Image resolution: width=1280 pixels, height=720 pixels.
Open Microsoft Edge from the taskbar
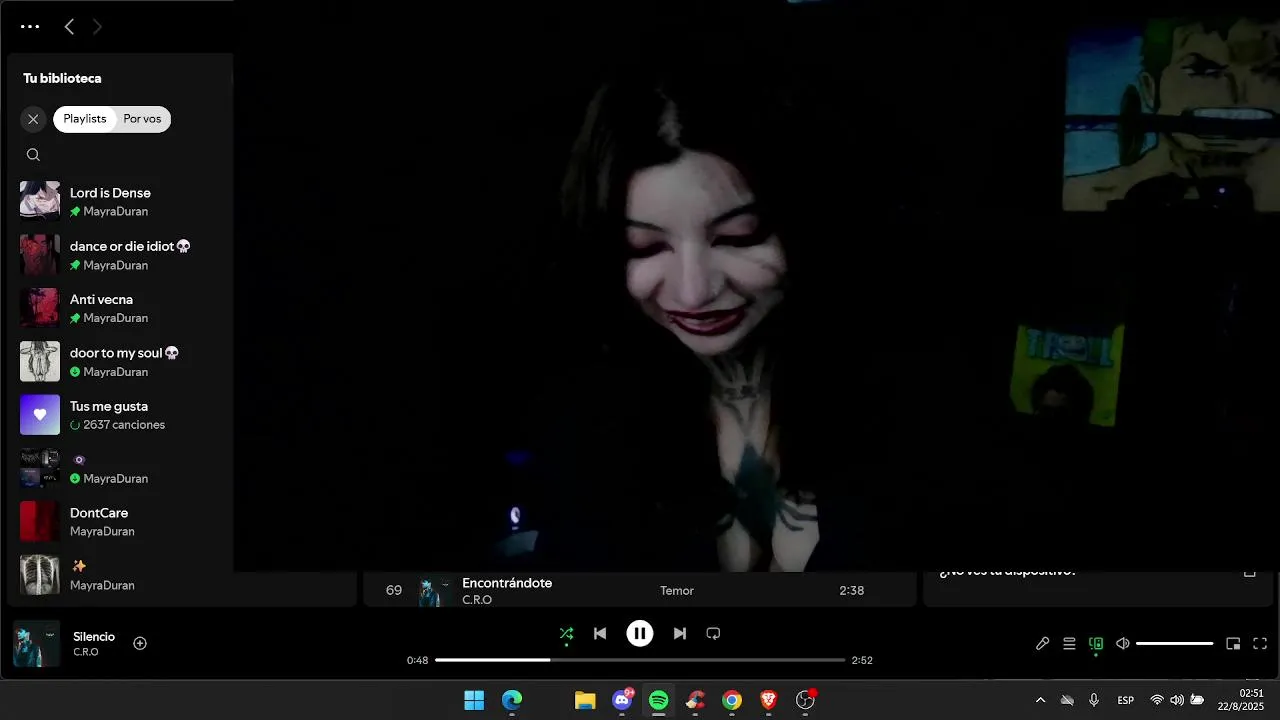click(x=511, y=700)
